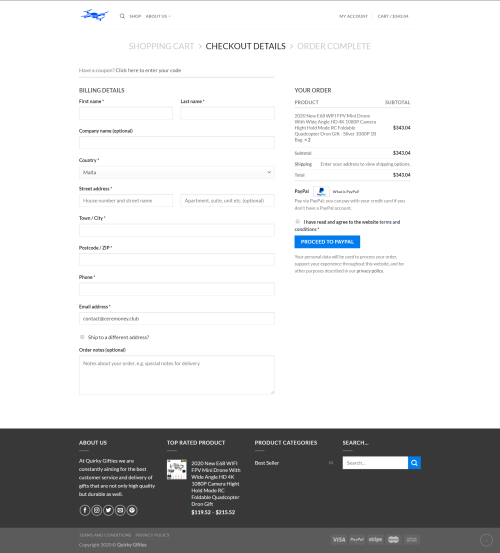500x553 pixels.
Task: Click the First name input field
Action: click(x=126, y=114)
